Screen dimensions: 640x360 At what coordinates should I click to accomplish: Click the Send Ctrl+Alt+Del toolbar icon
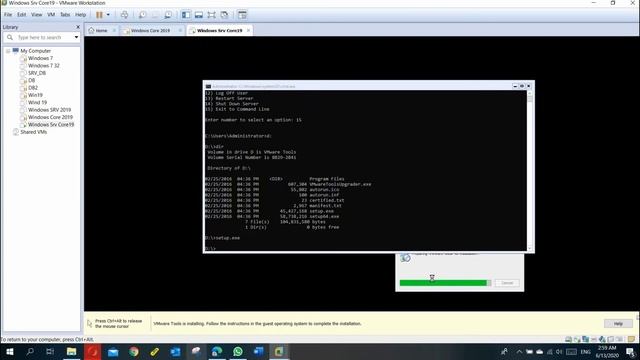click(124, 15)
